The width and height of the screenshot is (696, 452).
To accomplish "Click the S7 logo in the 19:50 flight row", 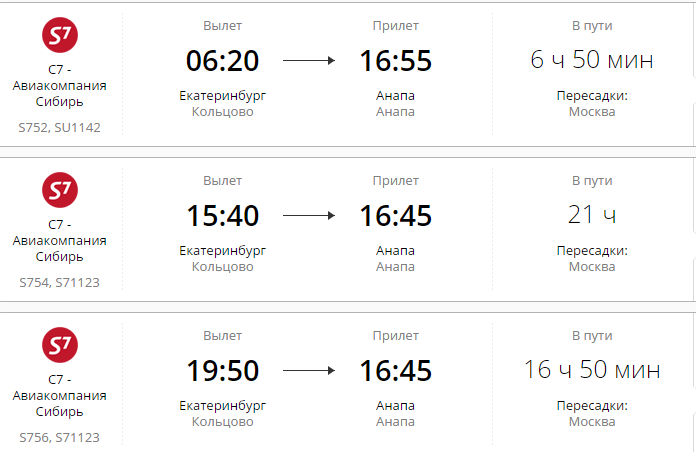I will pos(59,345).
